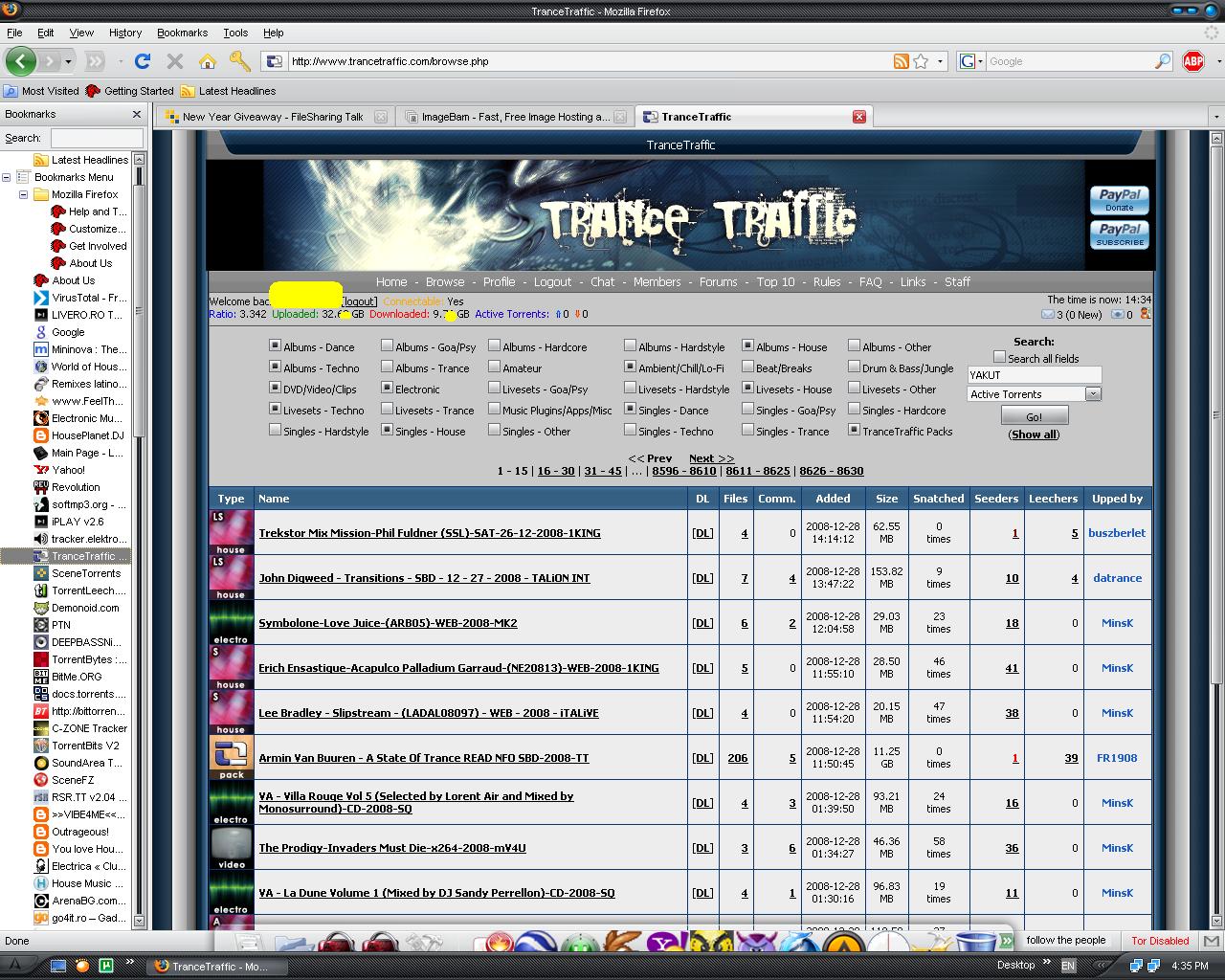Viewport: 1225px width, 980px height.
Task: Click the search magnifier icon in Google box
Action: pyautogui.click(x=1163, y=61)
